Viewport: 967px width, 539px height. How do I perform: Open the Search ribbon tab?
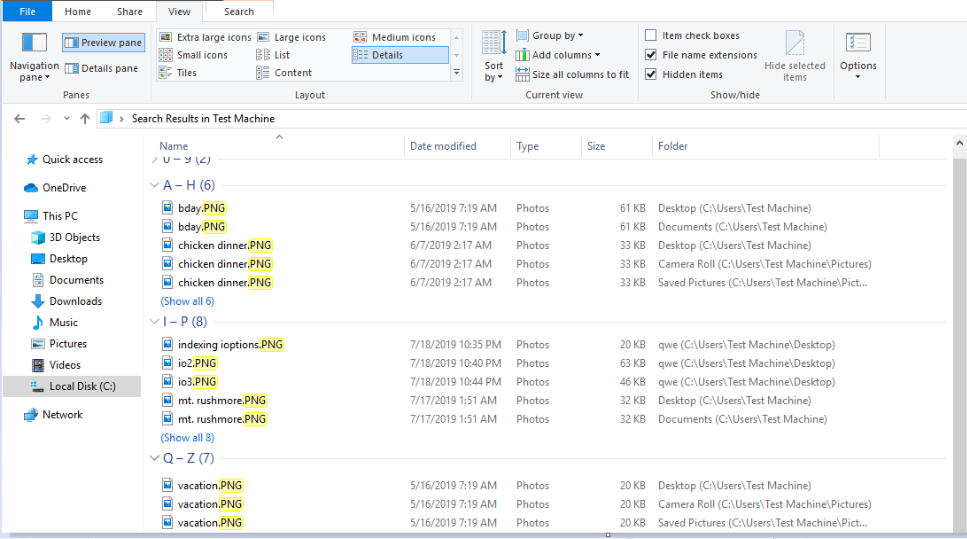coord(239,11)
